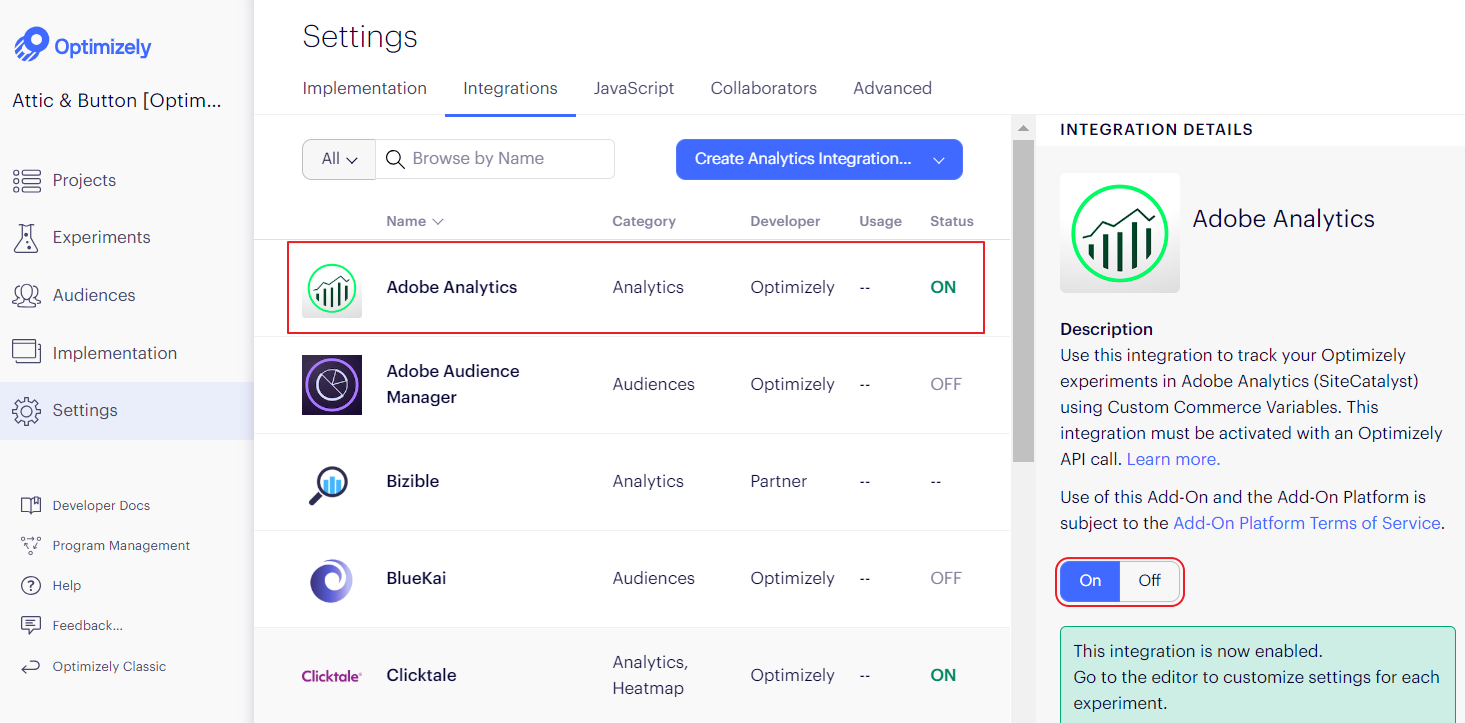Screen dimensions: 1465x723
Task: Open the JavaScript tab
Action: 634,88
